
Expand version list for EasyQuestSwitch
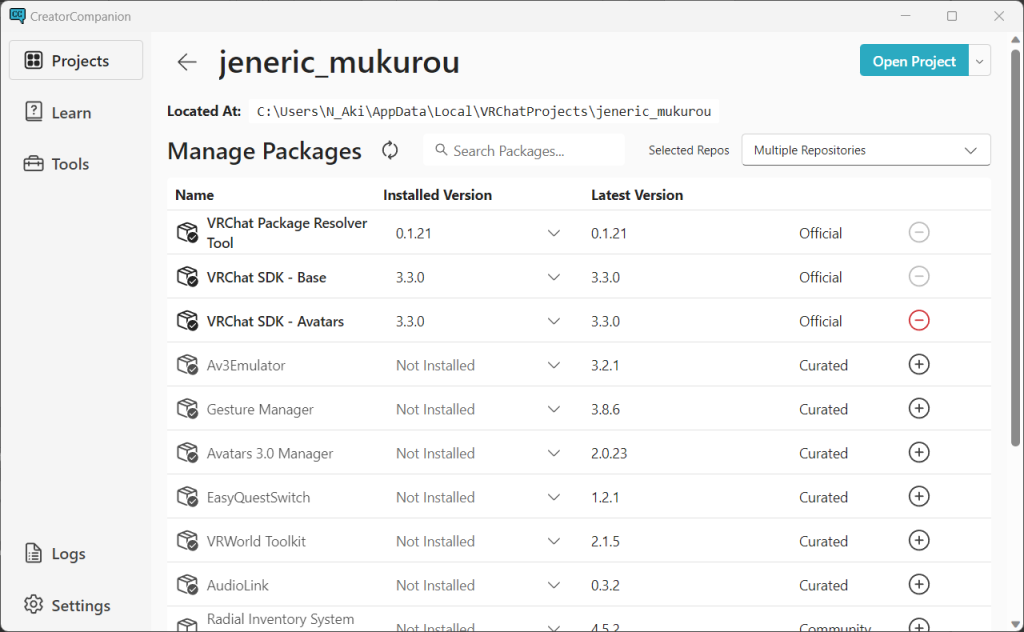tap(554, 498)
